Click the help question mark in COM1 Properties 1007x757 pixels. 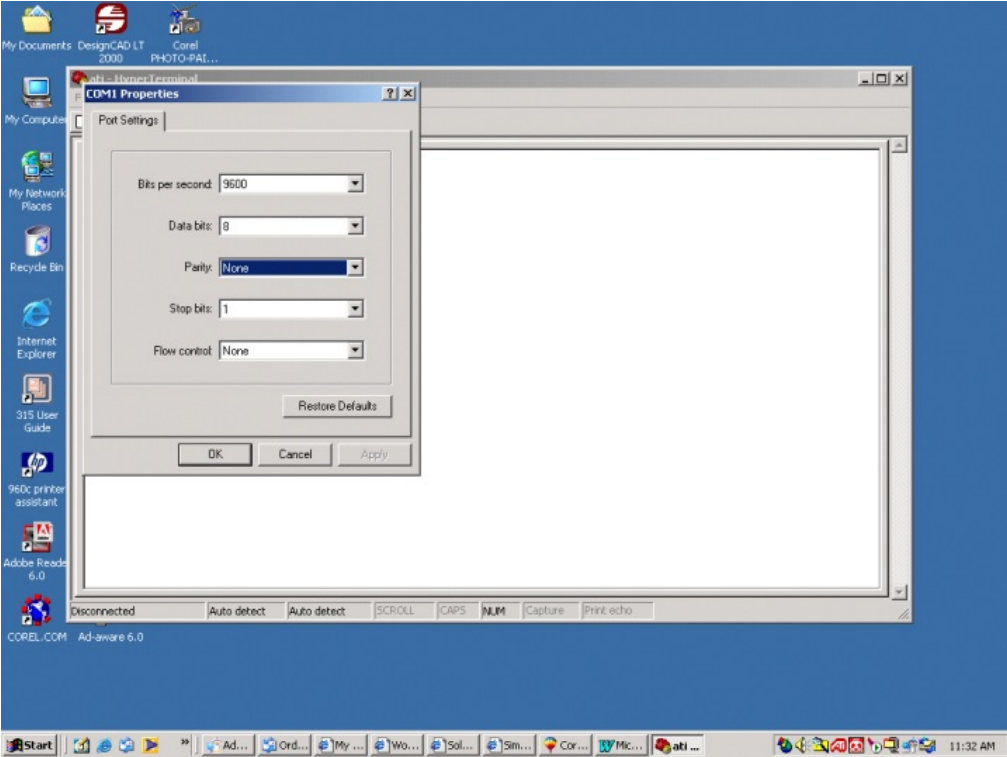tap(389, 94)
